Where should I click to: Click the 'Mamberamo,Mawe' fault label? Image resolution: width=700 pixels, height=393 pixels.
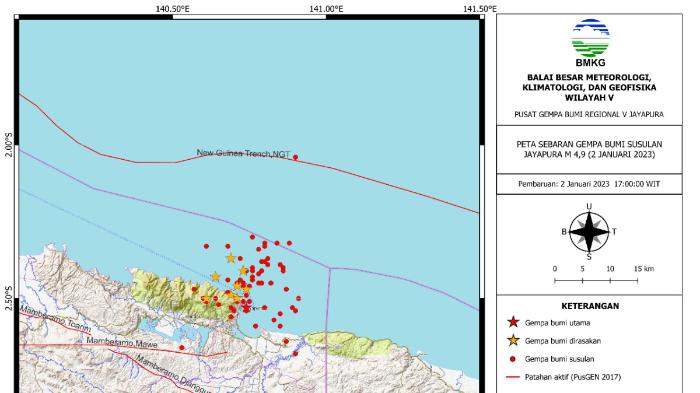[x=122, y=343]
